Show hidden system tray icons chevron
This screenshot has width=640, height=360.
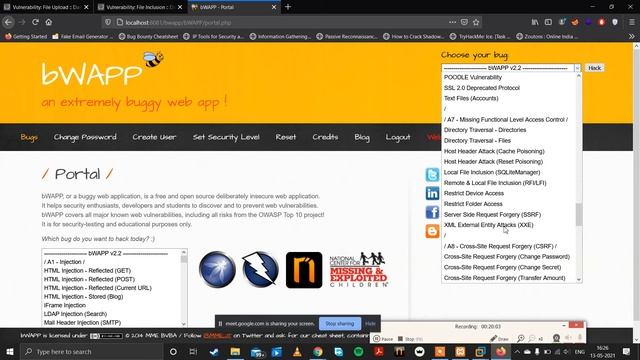517,351
